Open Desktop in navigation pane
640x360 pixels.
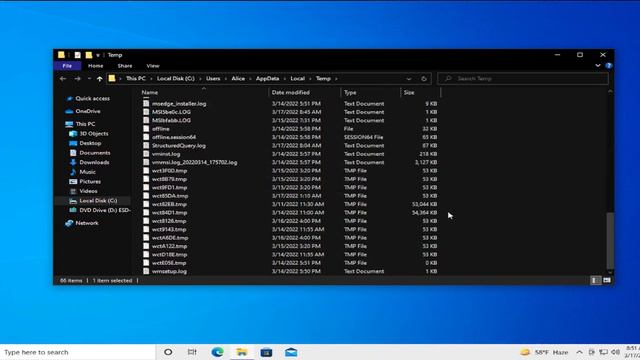90,143
